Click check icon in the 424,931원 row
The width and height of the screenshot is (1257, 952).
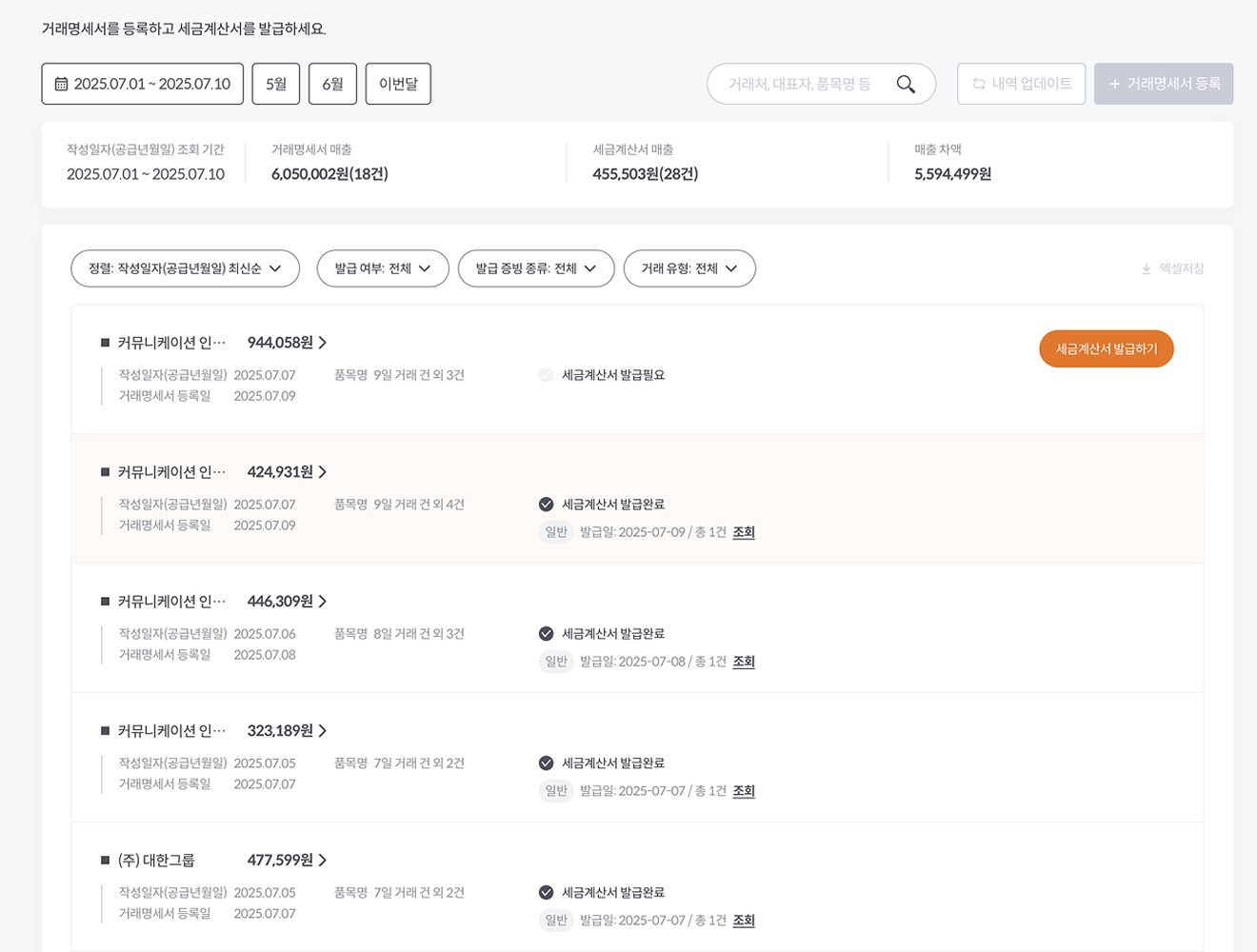[546, 505]
